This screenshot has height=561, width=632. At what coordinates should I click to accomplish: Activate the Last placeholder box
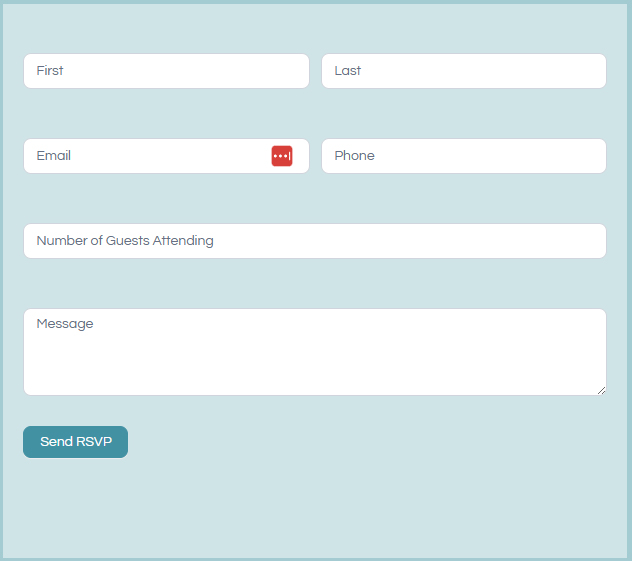(x=463, y=71)
